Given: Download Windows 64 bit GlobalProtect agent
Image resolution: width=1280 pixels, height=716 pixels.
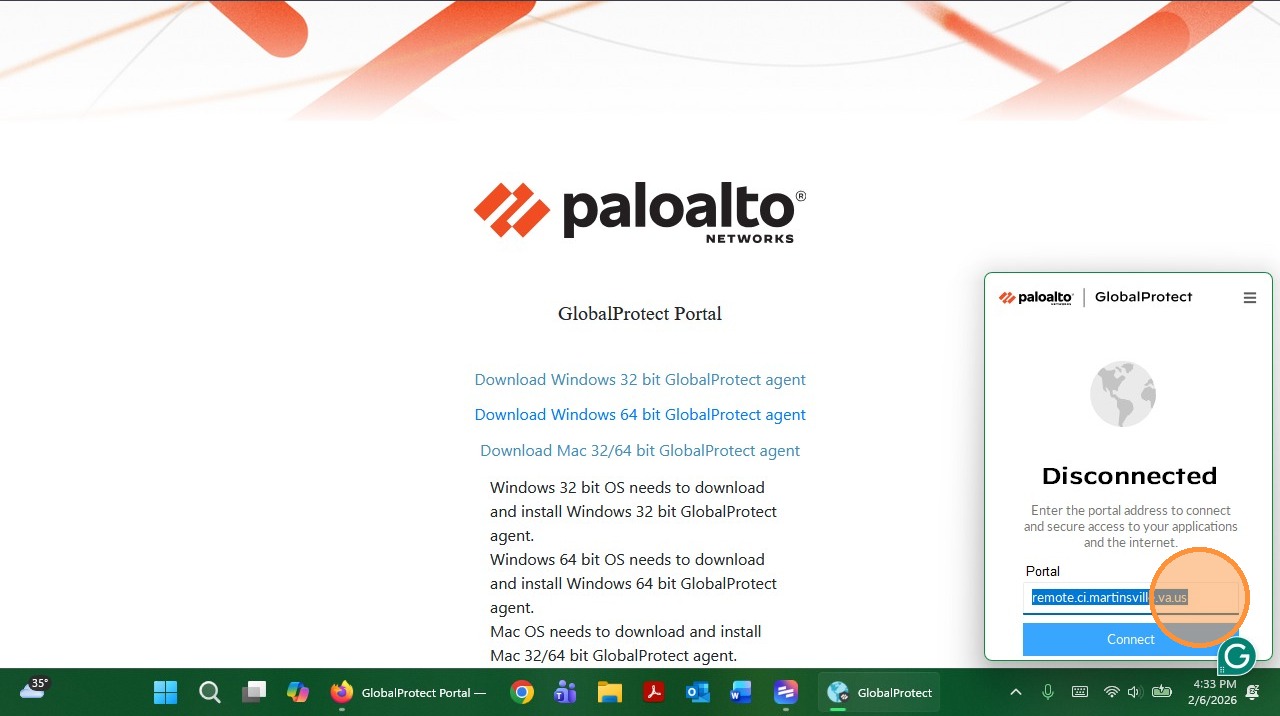Looking at the screenshot, I should coord(640,415).
